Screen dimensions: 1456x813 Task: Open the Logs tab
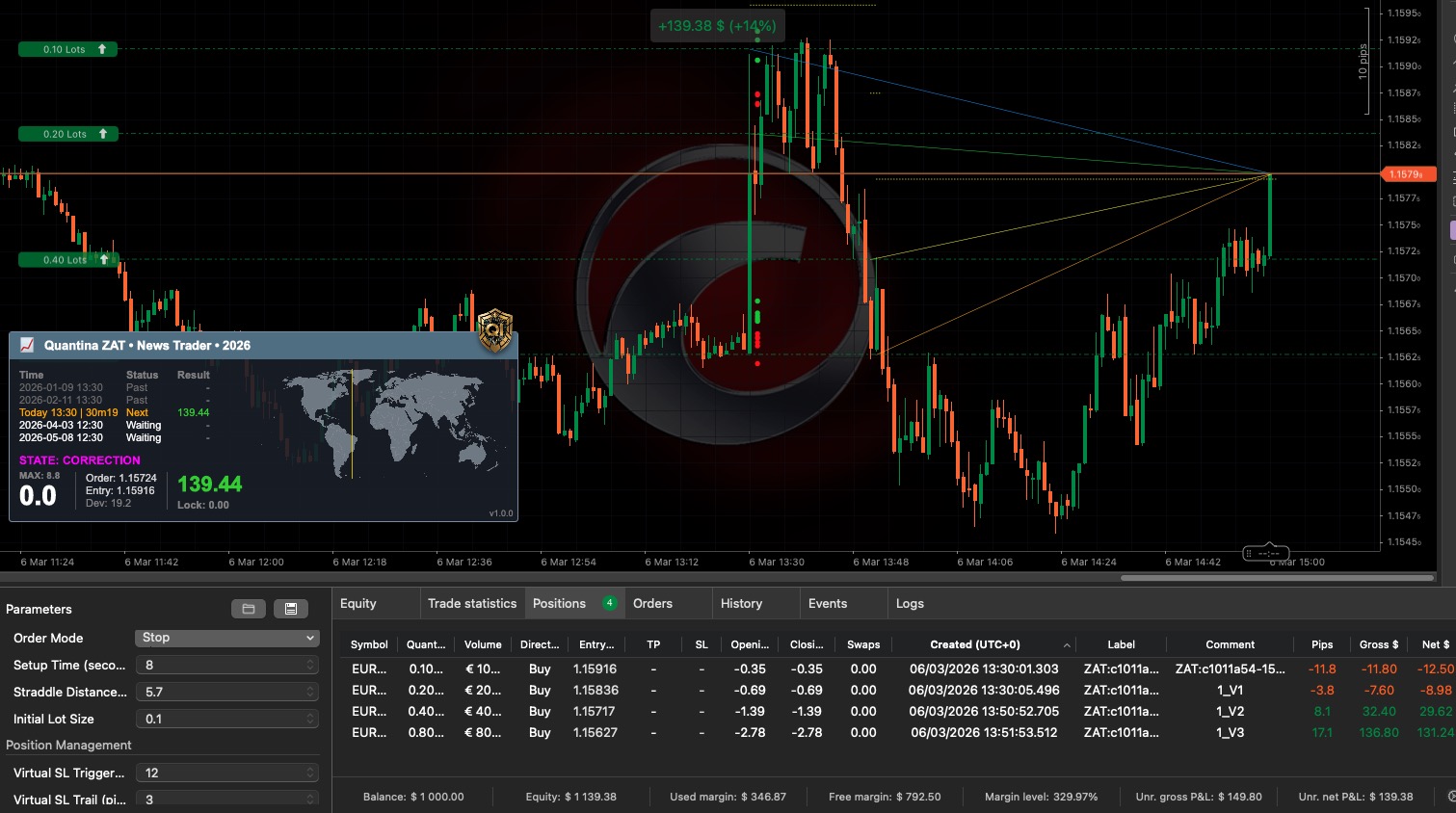910,603
